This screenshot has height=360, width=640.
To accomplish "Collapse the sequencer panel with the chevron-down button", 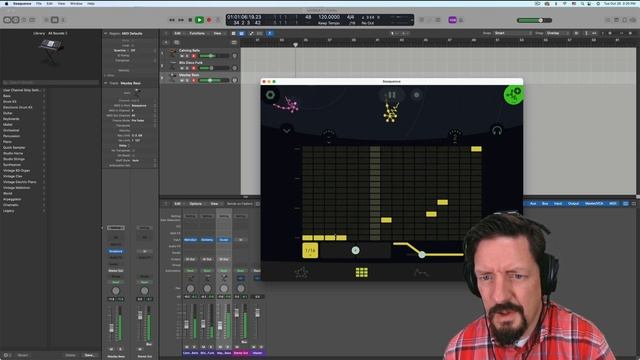I will (x=287, y=131).
